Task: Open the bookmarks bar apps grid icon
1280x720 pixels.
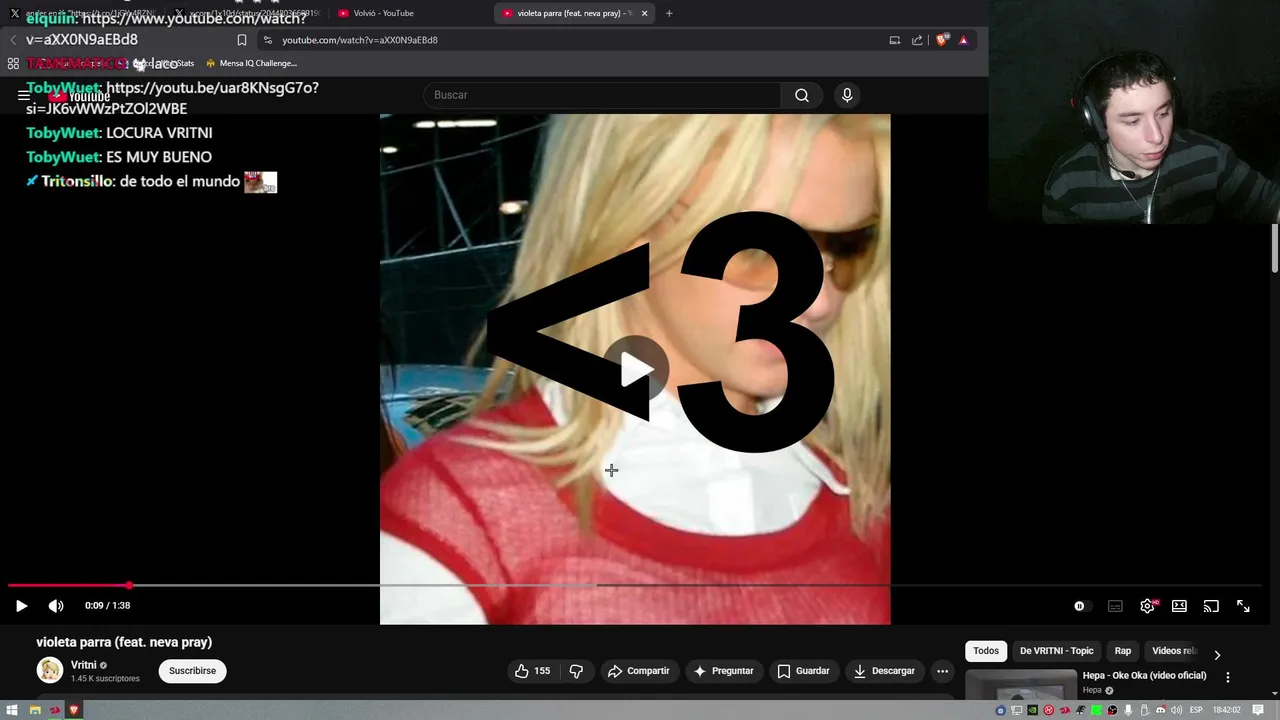Action: 13,63
